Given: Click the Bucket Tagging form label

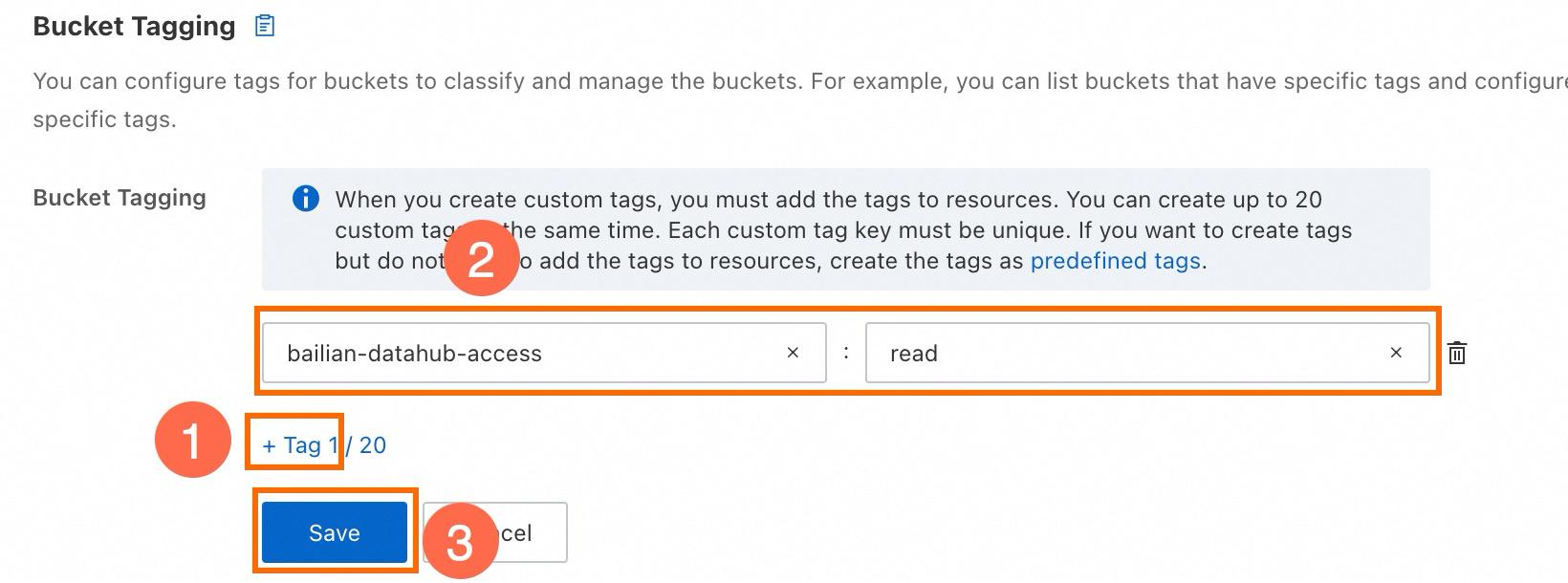Looking at the screenshot, I should tap(120, 198).
